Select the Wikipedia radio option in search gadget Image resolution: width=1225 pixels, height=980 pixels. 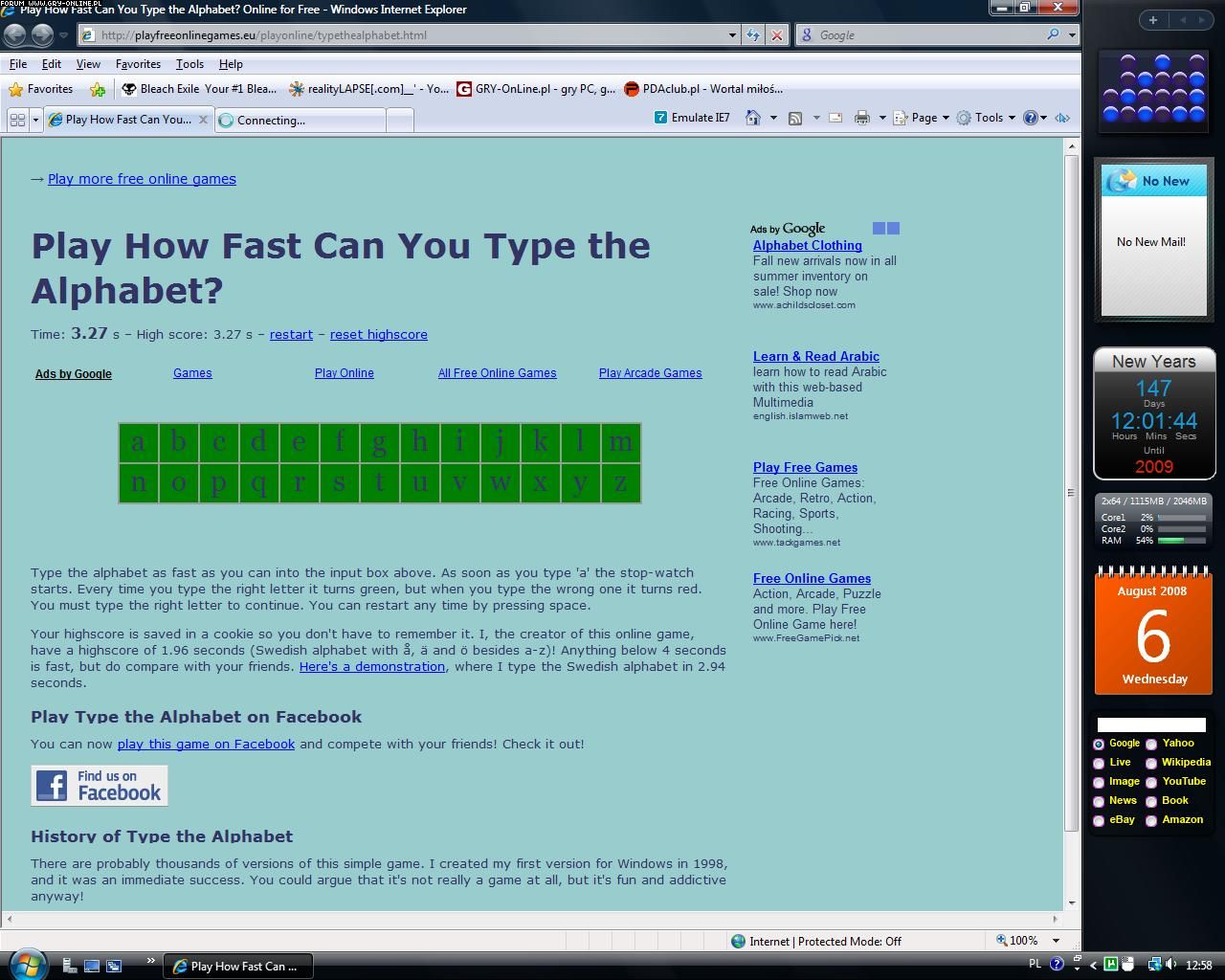pyautogui.click(x=1151, y=763)
